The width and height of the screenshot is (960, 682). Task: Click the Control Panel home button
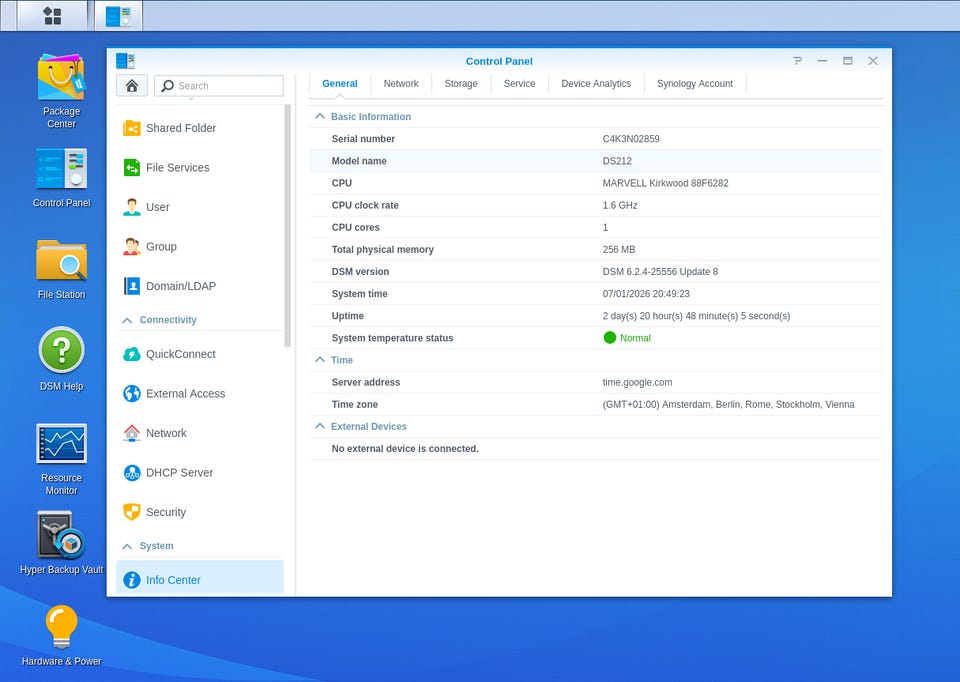132,86
